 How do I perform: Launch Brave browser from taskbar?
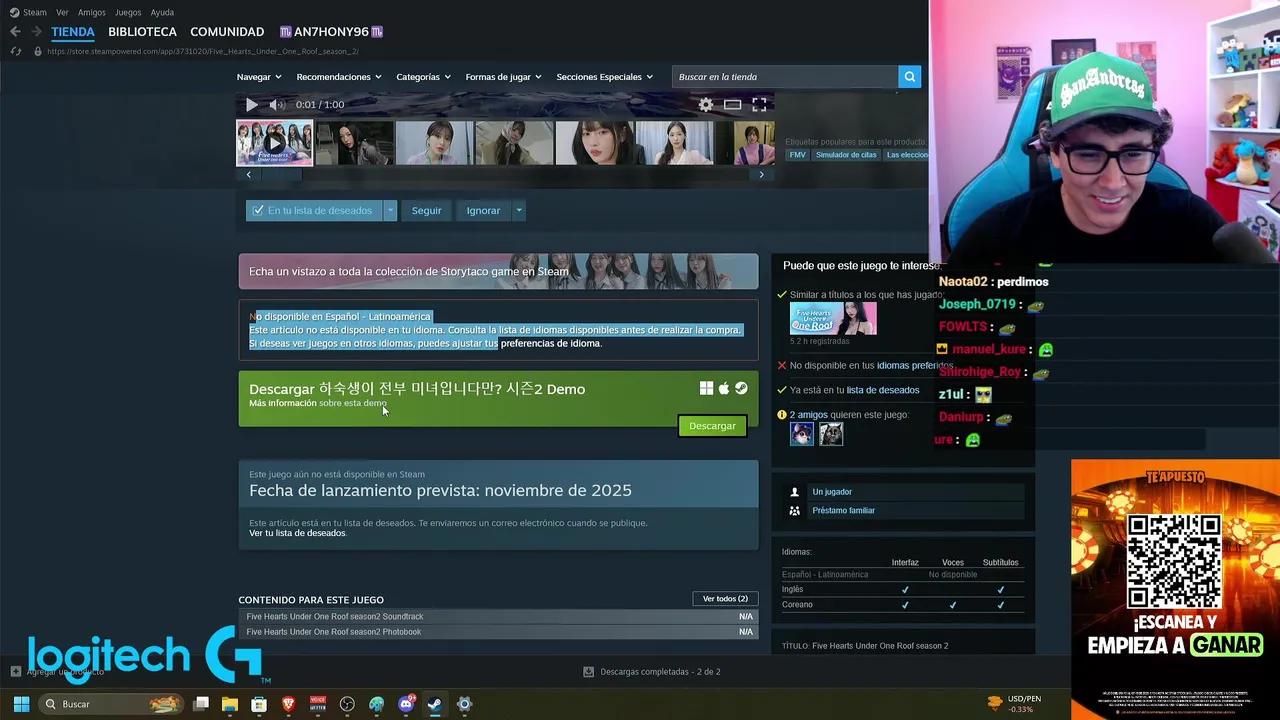[x=289, y=704]
